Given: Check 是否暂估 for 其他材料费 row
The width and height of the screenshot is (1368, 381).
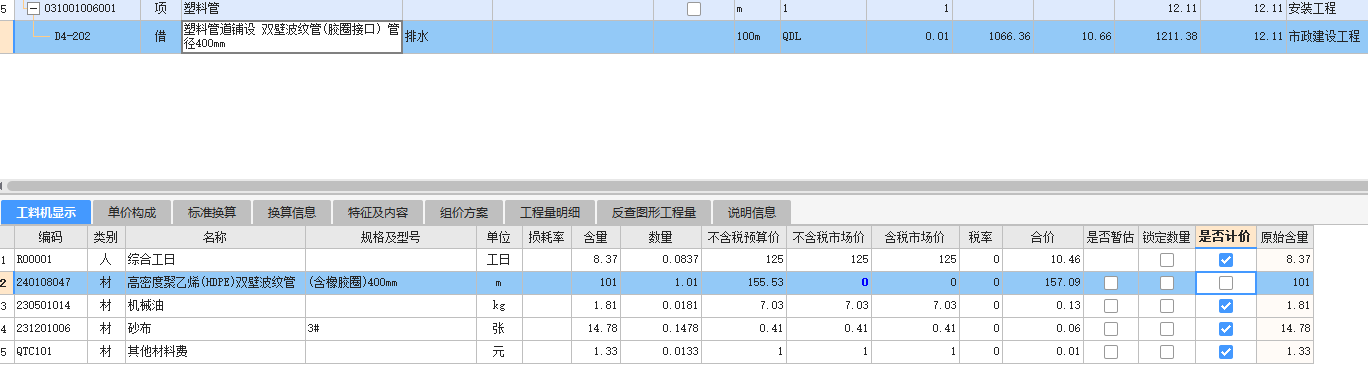Looking at the screenshot, I should coord(1110,352).
